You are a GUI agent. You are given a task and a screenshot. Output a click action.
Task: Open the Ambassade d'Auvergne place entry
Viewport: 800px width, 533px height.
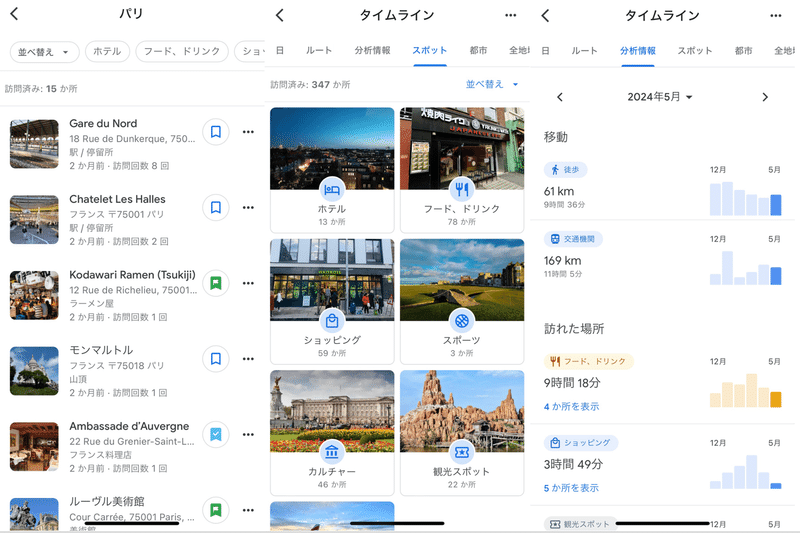tap(132, 447)
